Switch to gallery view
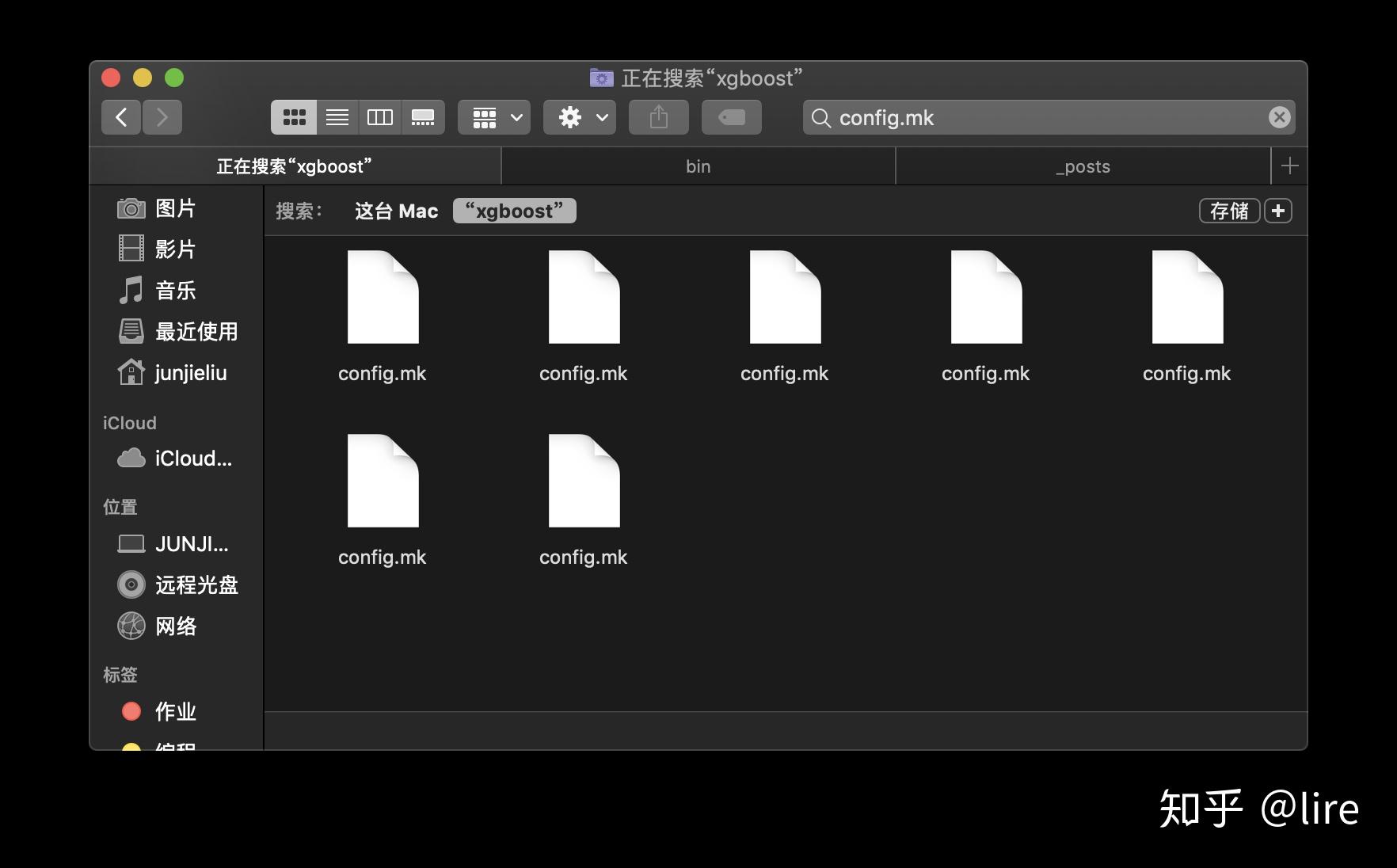The image size is (1397, 868). click(x=423, y=117)
